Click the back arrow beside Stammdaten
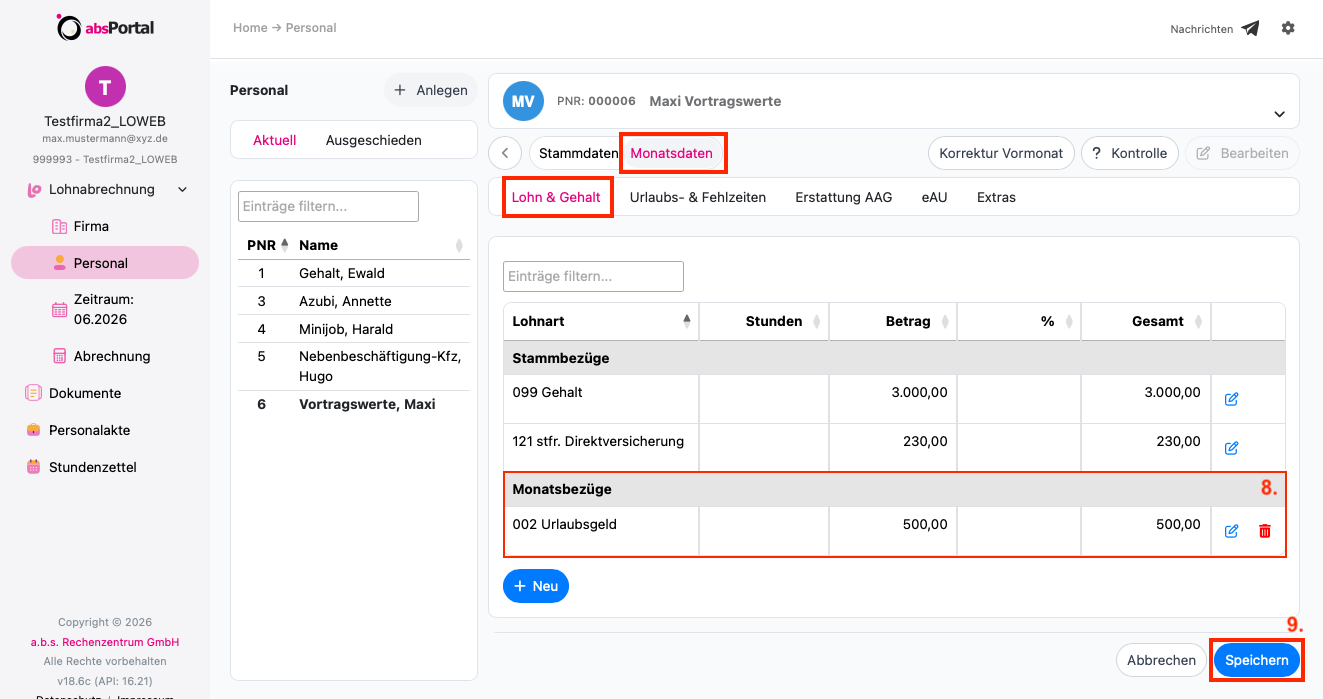1323x699 pixels. (505, 153)
